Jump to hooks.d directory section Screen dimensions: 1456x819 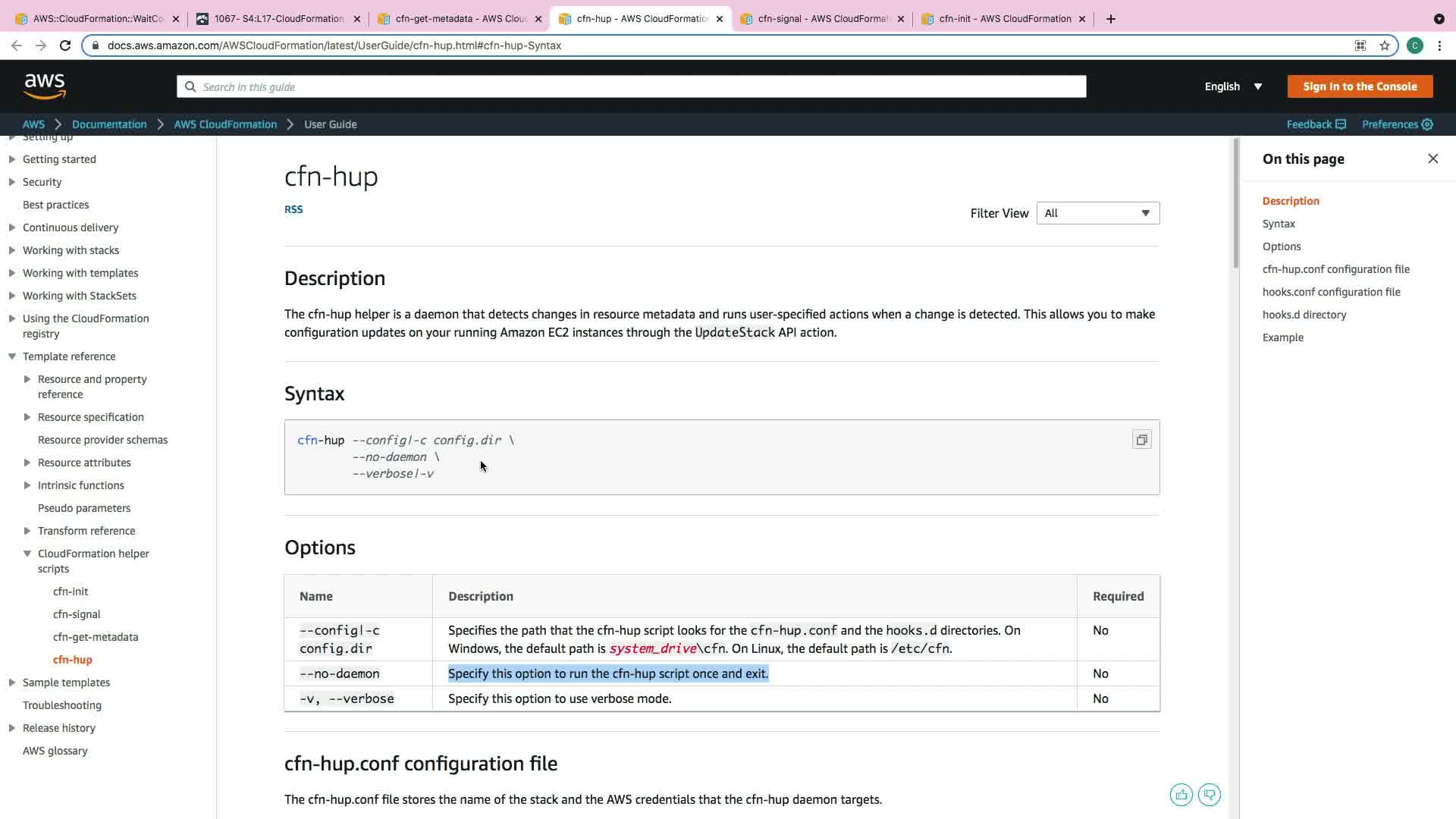click(x=1304, y=315)
